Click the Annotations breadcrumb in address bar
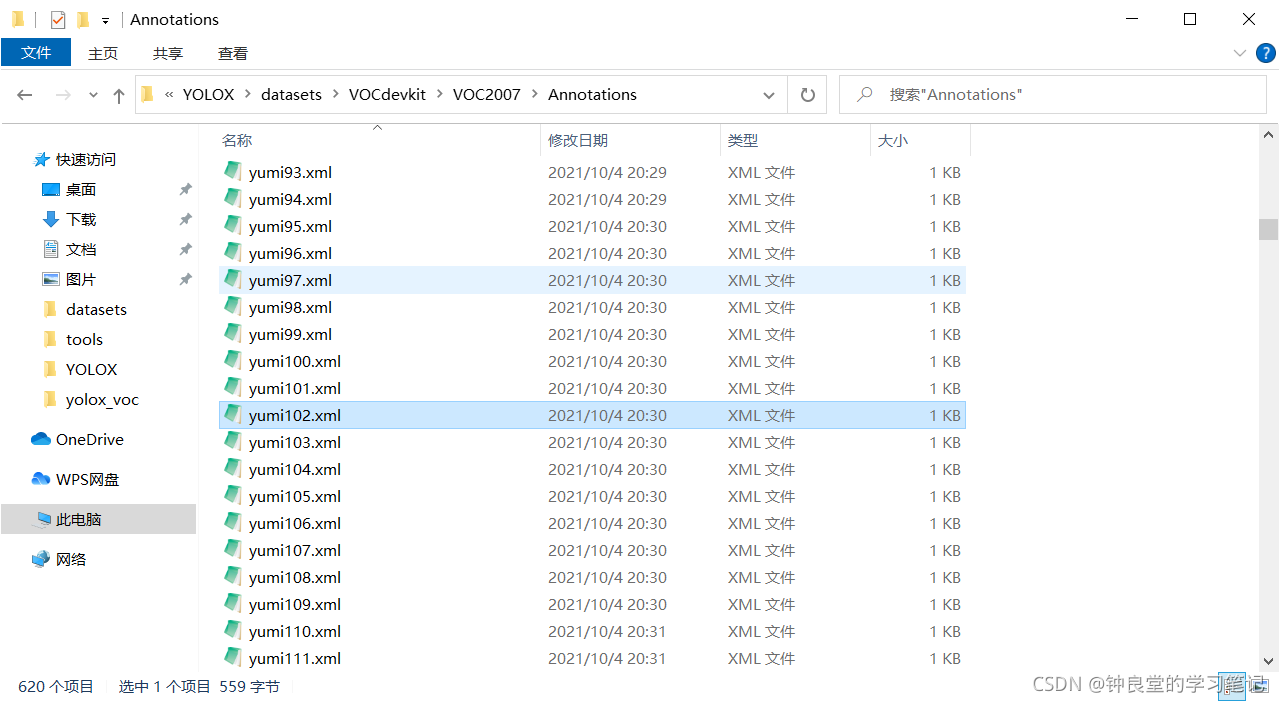Image resolution: width=1280 pixels, height=702 pixels. (x=592, y=94)
